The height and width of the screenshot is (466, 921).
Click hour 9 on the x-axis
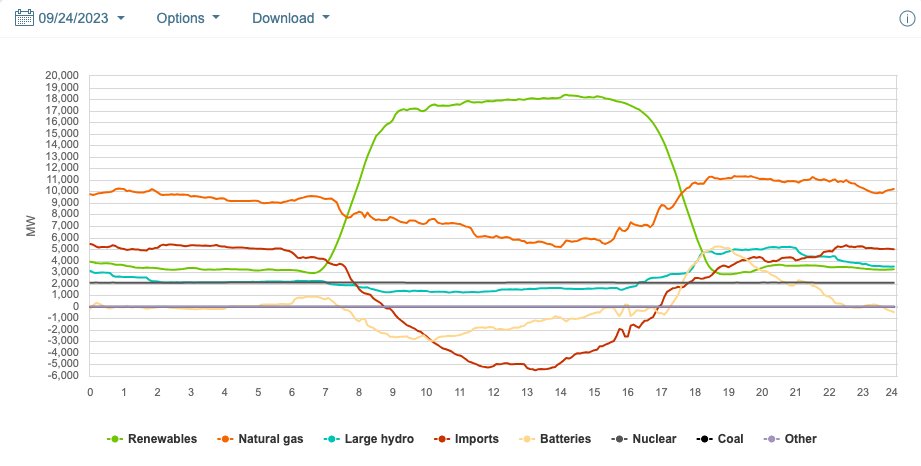coord(393,392)
